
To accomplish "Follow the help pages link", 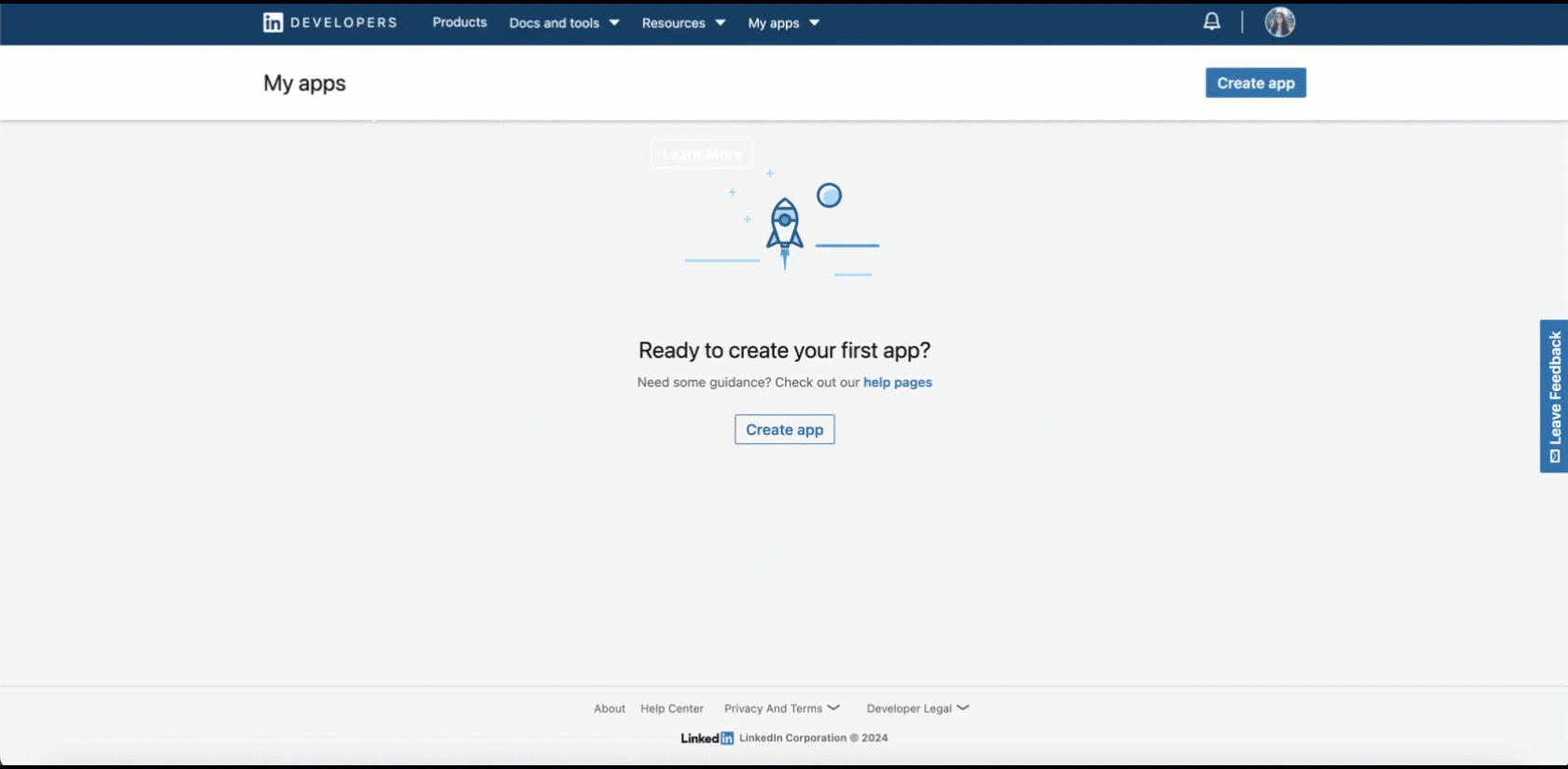I will click(x=898, y=382).
